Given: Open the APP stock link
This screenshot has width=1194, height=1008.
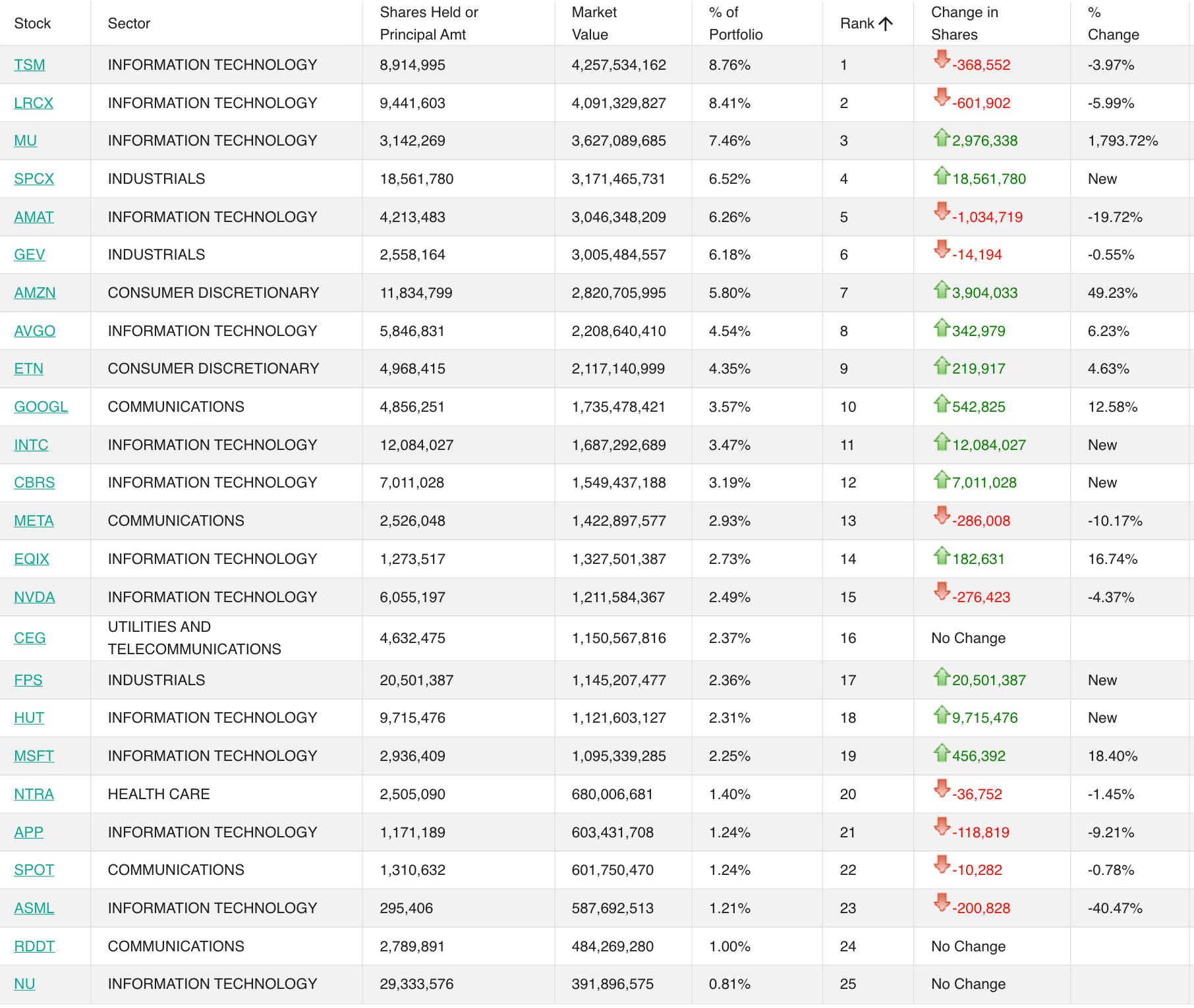Looking at the screenshot, I should (29, 833).
